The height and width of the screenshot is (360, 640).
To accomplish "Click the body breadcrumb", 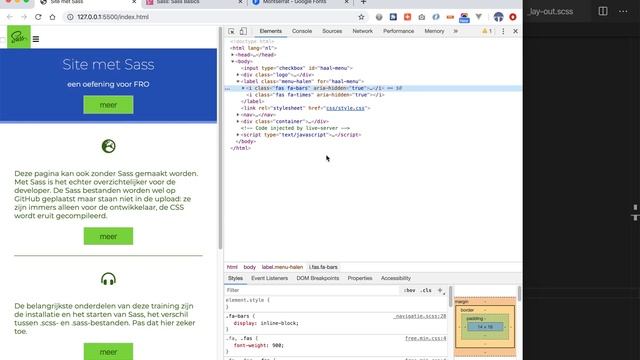I will click(249, 267).
